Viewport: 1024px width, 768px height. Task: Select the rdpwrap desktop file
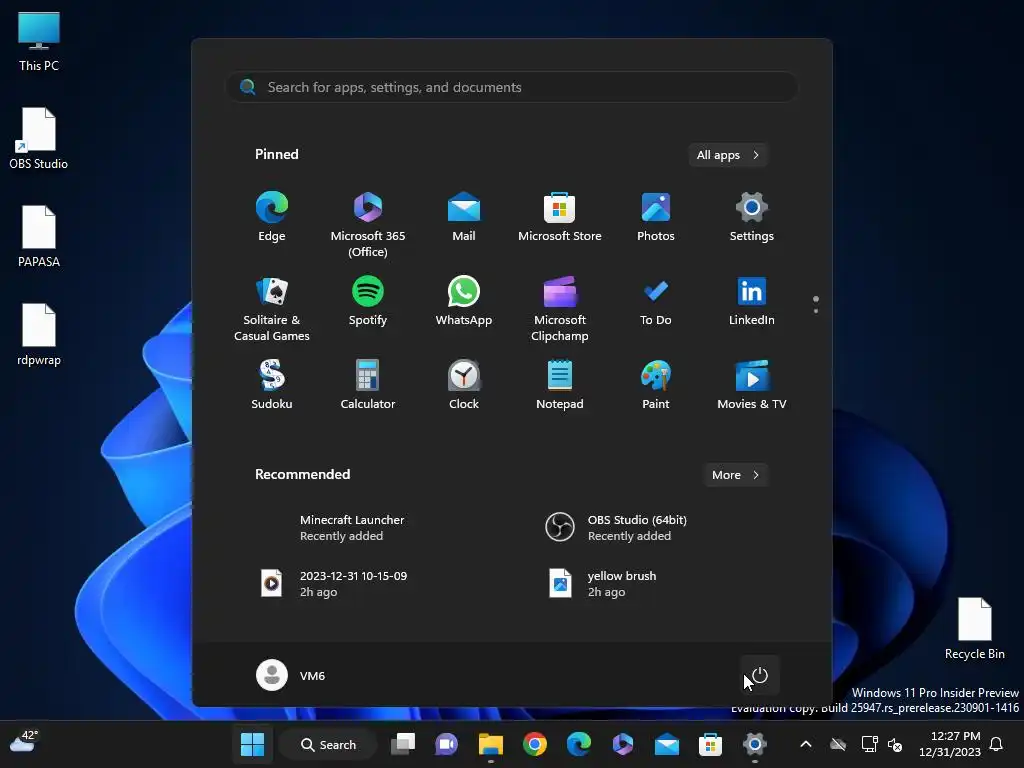coord(39,334)
